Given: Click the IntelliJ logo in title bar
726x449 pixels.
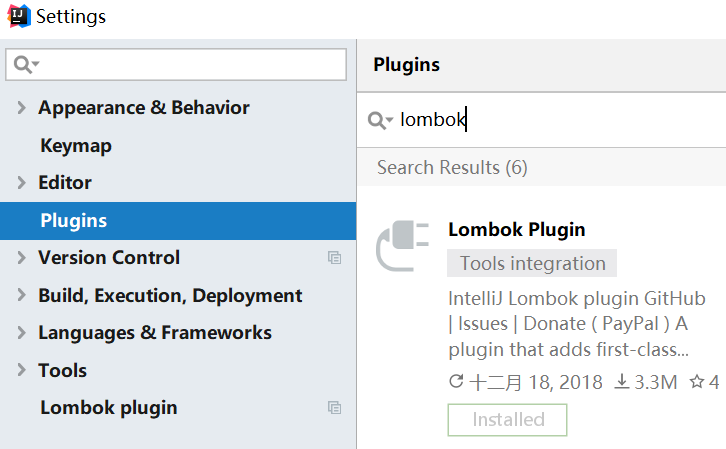Looking at the screenshot, I should click(18, 16).
